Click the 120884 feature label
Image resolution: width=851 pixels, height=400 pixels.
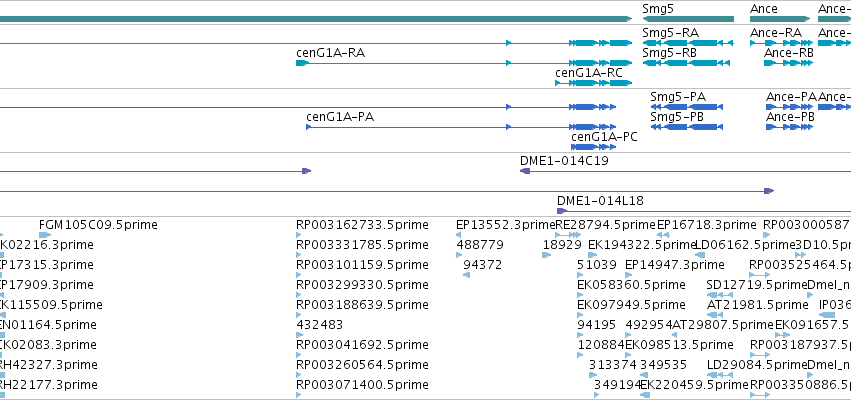[x=601, y=345]
